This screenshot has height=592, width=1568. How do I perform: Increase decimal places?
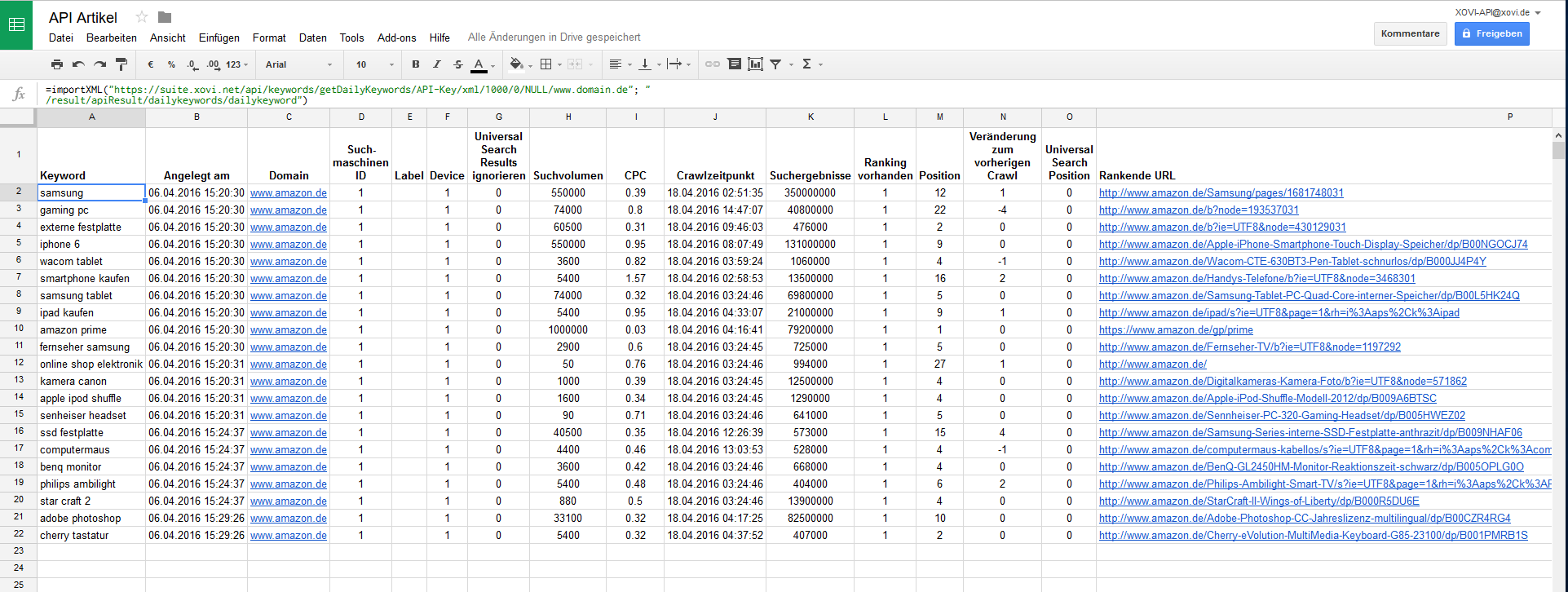tap(213, 64)
